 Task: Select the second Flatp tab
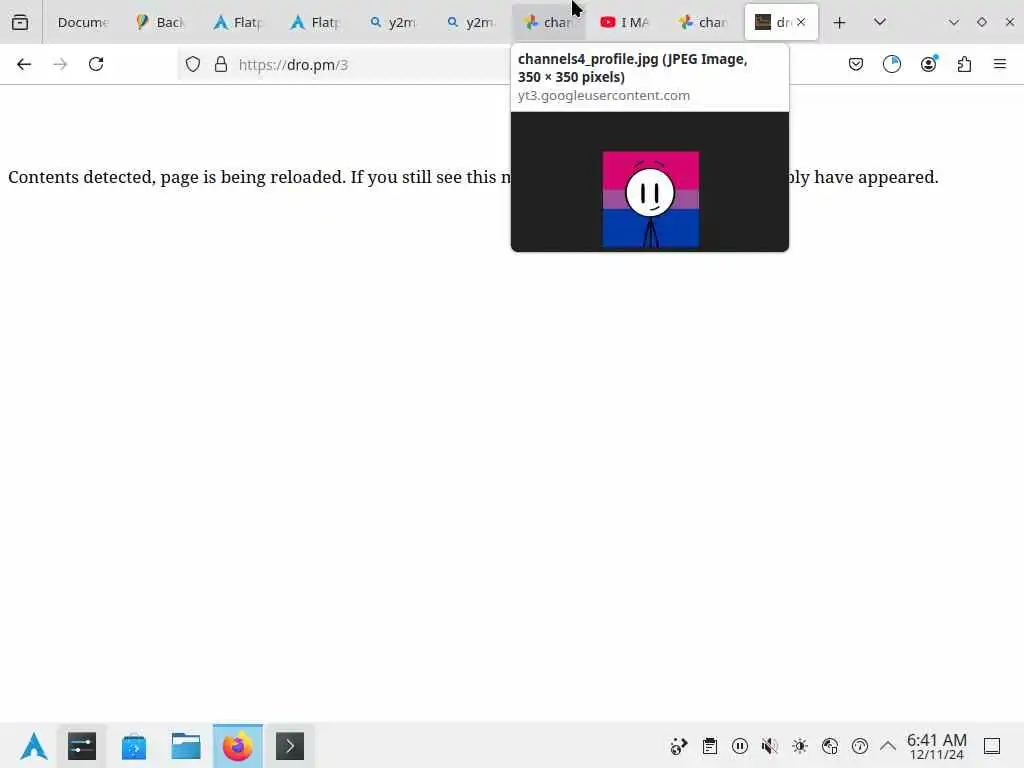[x=315, y=22]
